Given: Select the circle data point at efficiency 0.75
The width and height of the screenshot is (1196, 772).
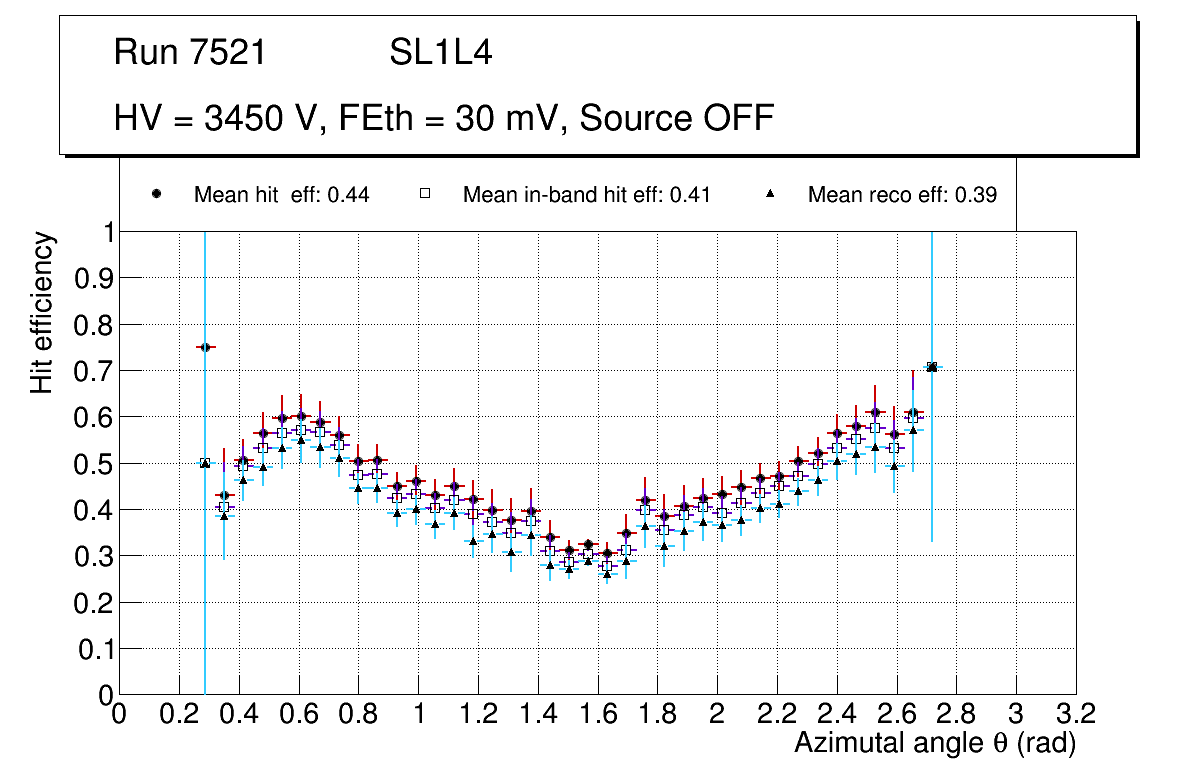Looking at the screenshot, I should point(205,347).
